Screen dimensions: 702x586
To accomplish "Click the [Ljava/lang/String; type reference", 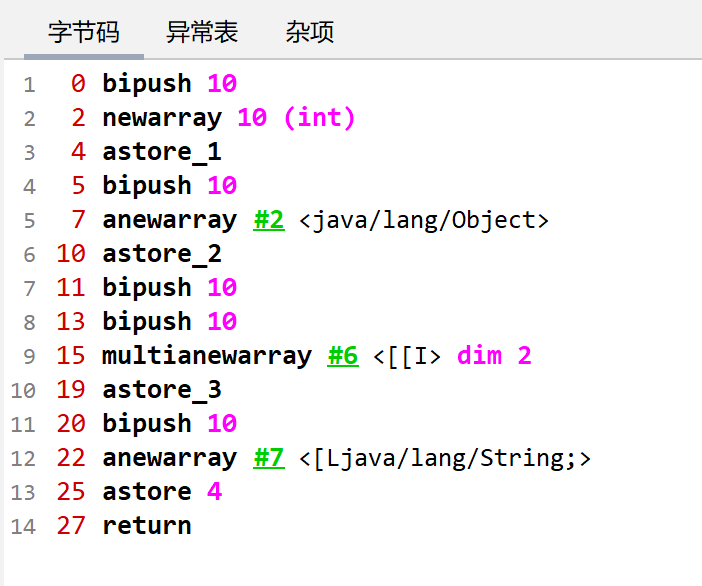I will point(446,458).
